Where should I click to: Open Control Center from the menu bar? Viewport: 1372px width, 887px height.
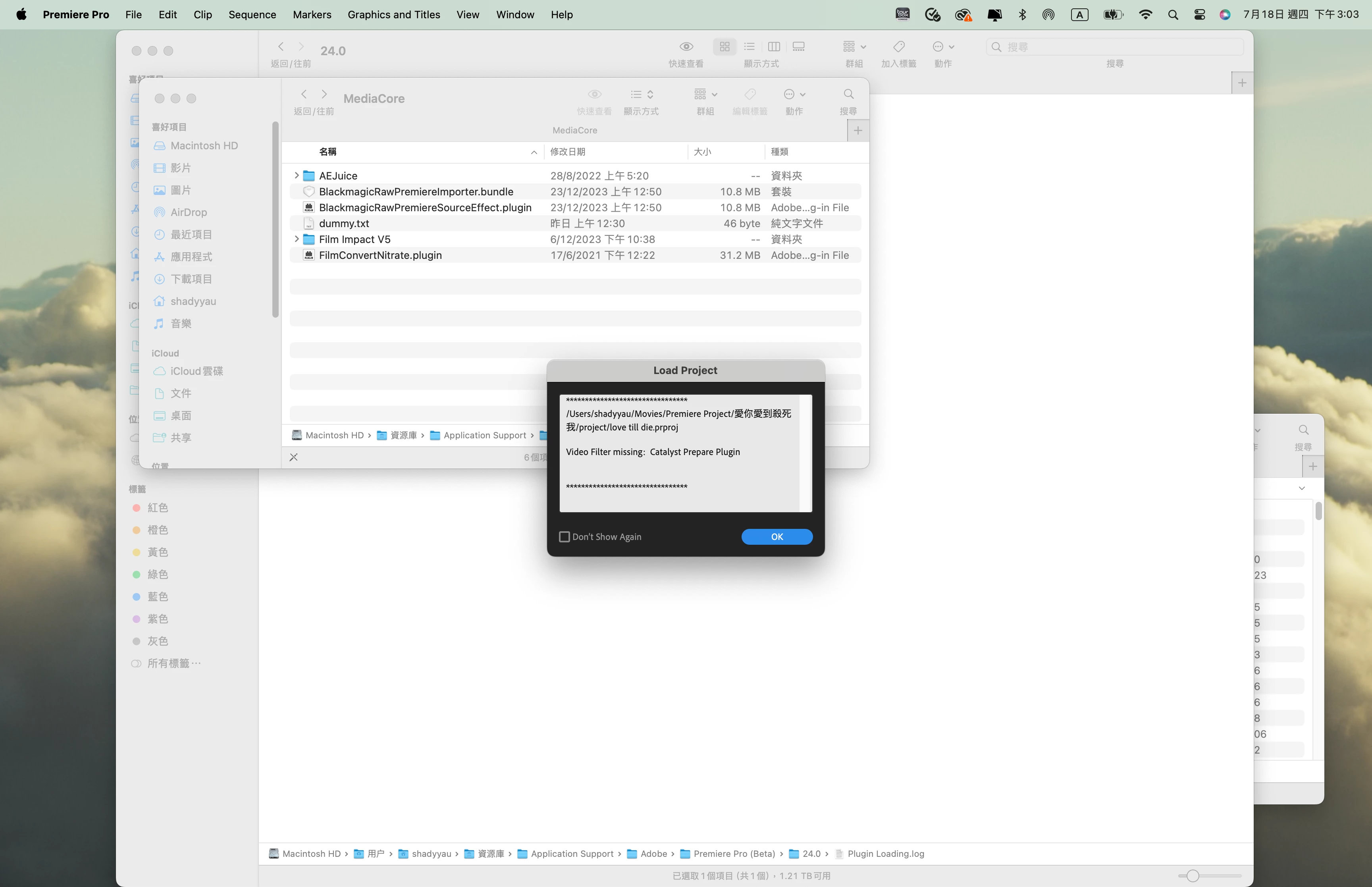(x=1199, y=15)
